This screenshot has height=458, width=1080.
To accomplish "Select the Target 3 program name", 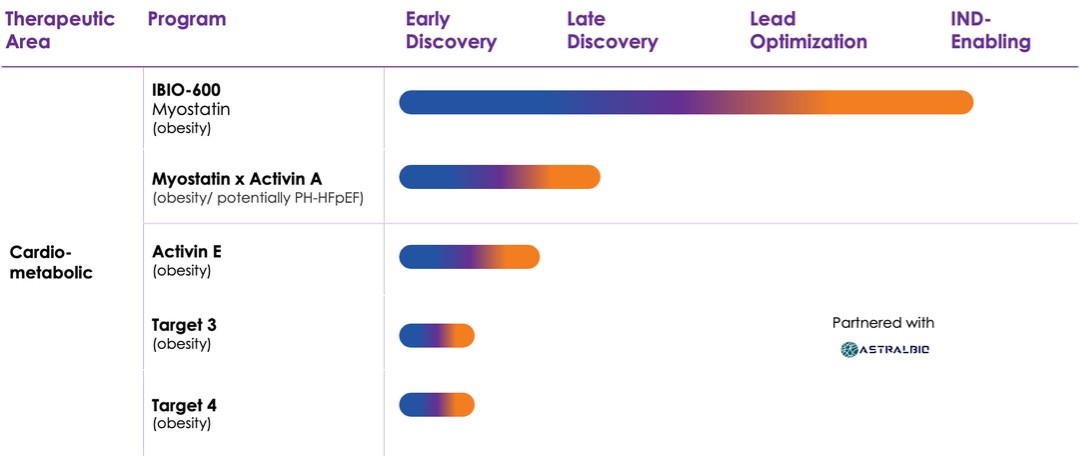I will pyautogui.click(x=184, y=325).
